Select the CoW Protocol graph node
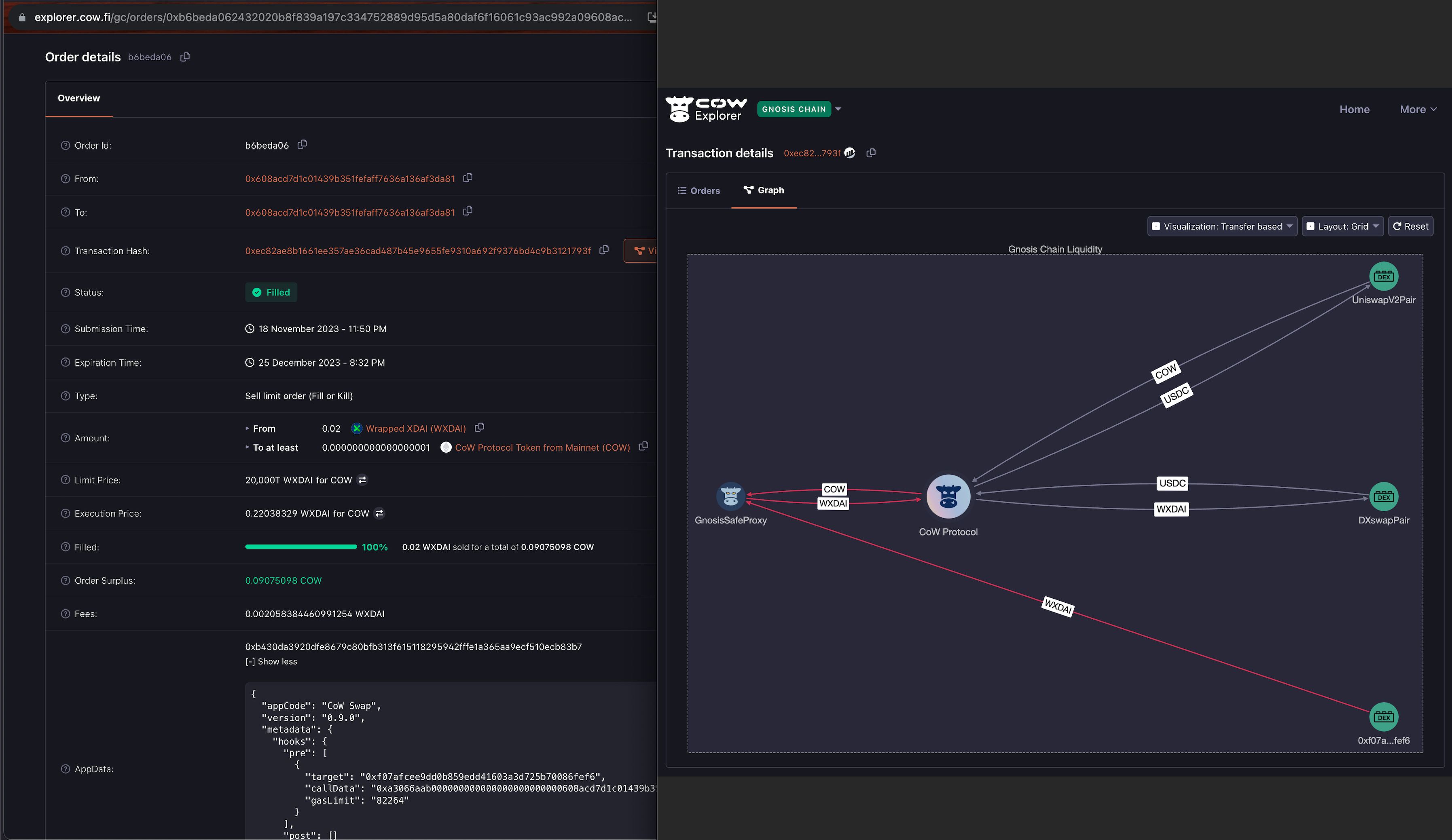 (948, 496)
